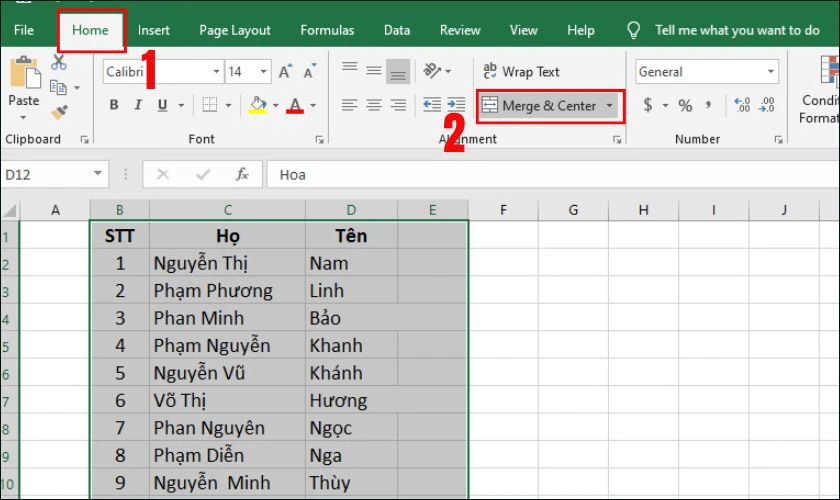Open font color dropdown arrow
Screen dimensions: 840x500
tap(313, 105)
